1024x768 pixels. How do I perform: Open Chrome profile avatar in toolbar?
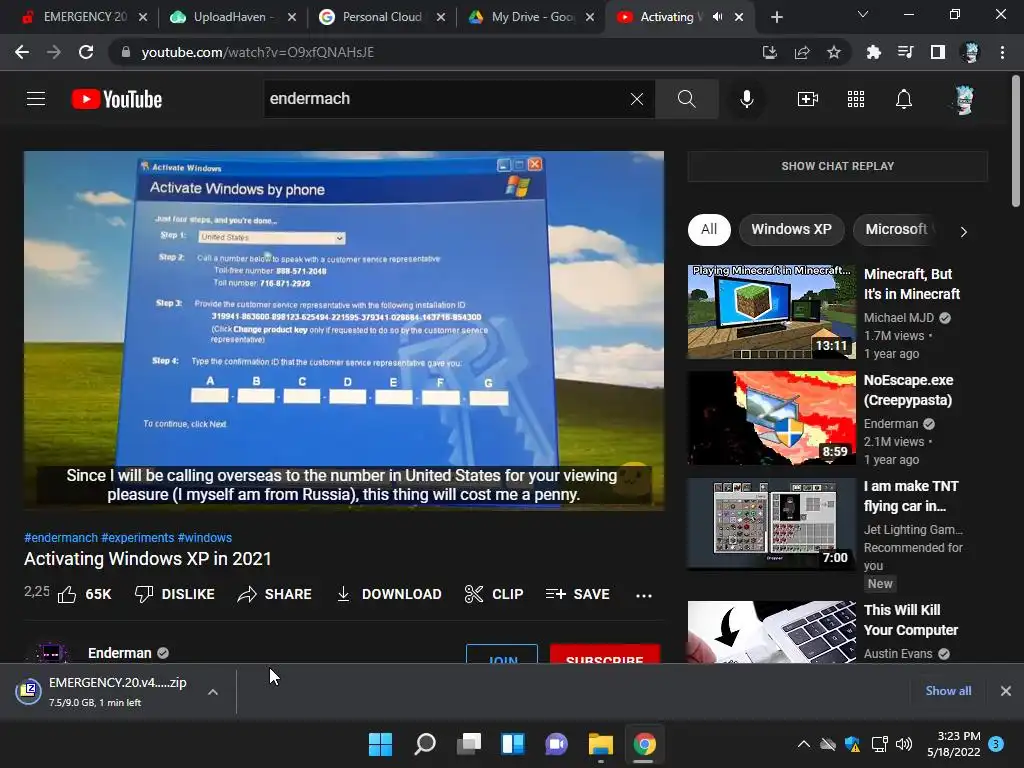tap(970, 52)
